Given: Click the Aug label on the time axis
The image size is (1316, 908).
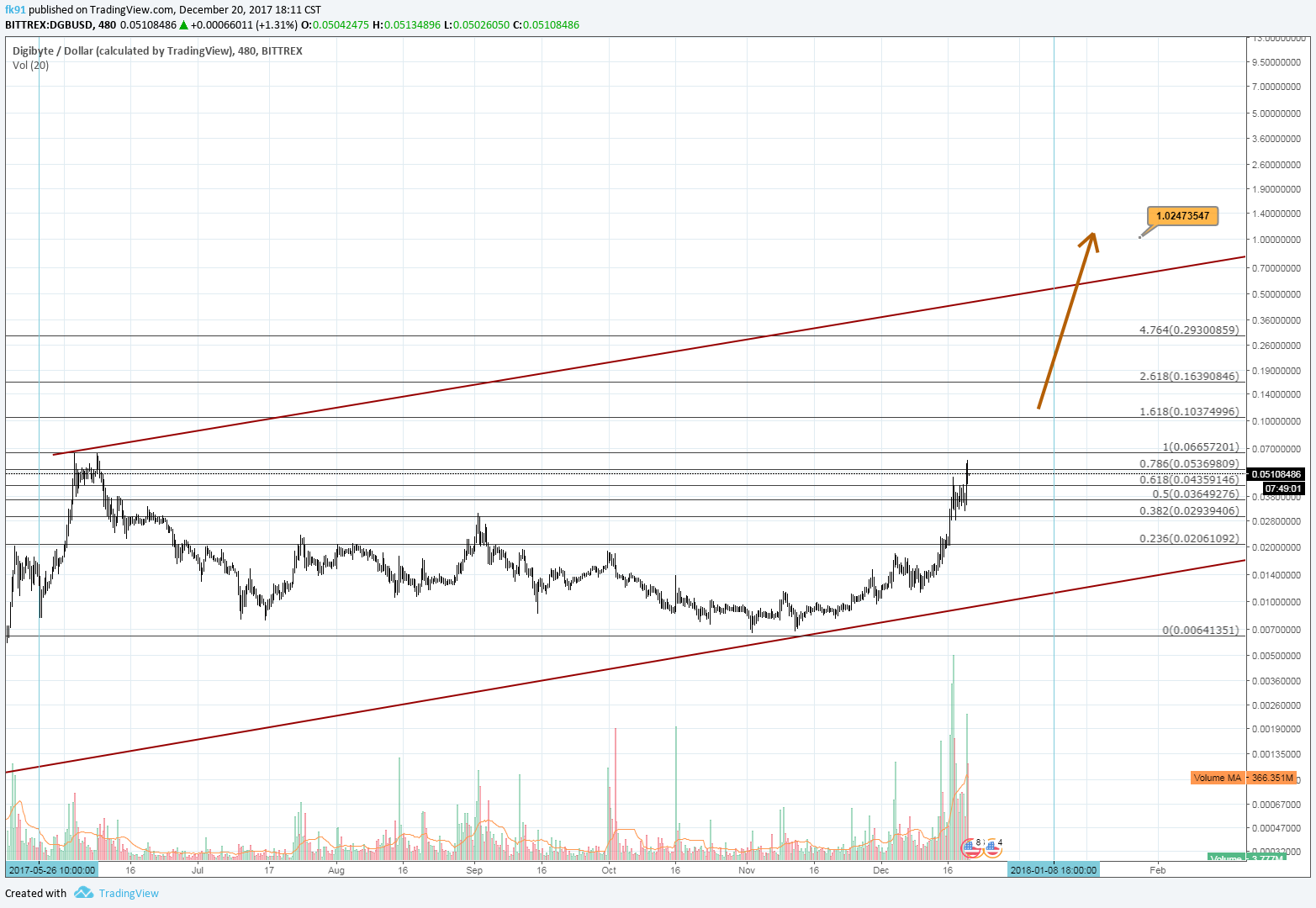Looking at the screenshot, I should click(x=336, y=870).
